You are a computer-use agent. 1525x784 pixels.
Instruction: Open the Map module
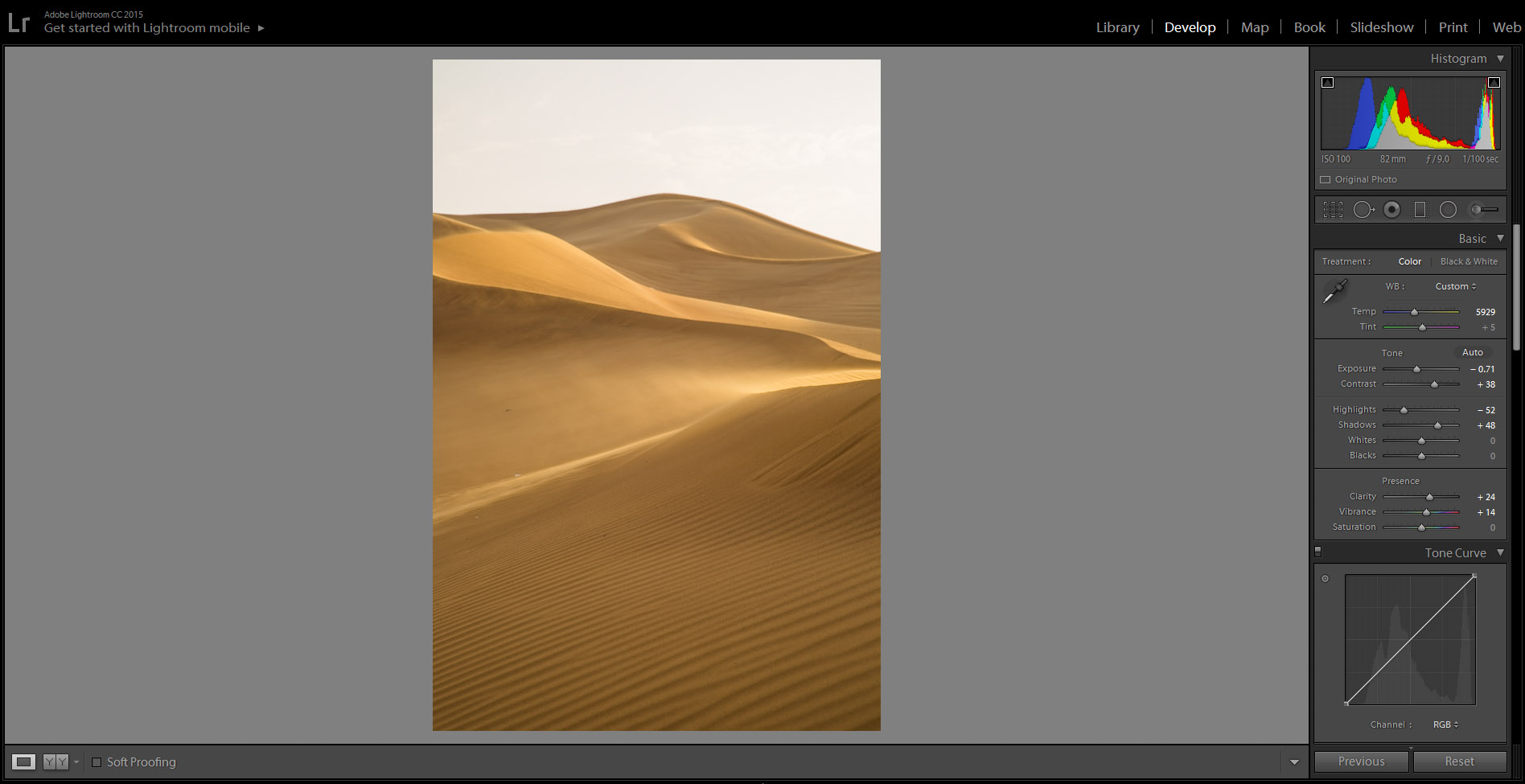(x=1255, y=27)
